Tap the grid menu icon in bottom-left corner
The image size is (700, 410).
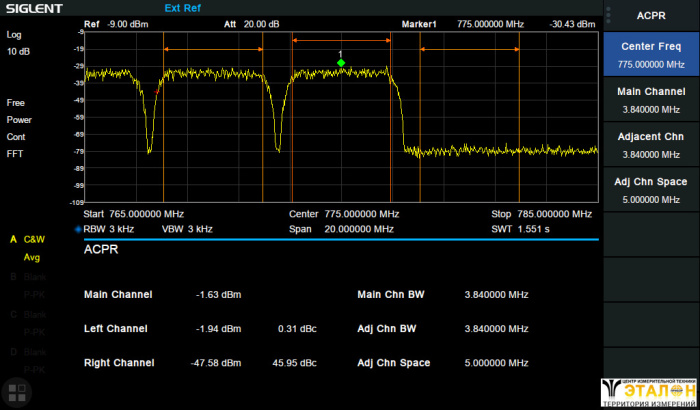pos(15,392)
